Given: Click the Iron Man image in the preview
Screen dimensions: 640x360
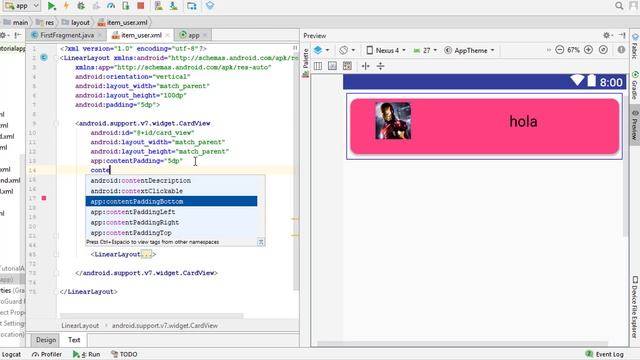Looking at the screenshot, I should pyautogui.click(x=393, y=121).
